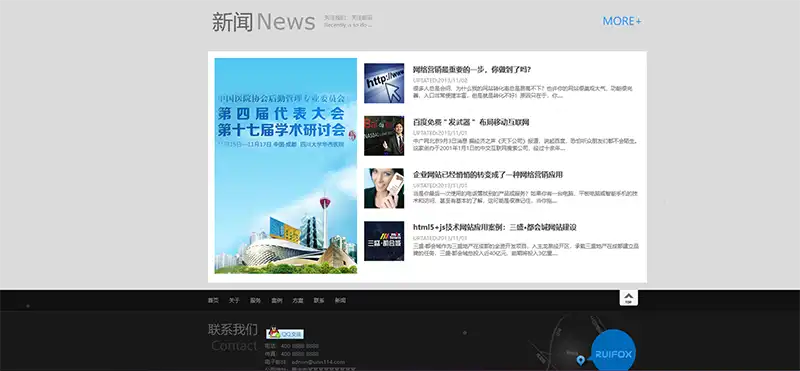Viewport: 800px width, 371px height.
Task: Open 案例 in footer navigation
Action: 277,301
